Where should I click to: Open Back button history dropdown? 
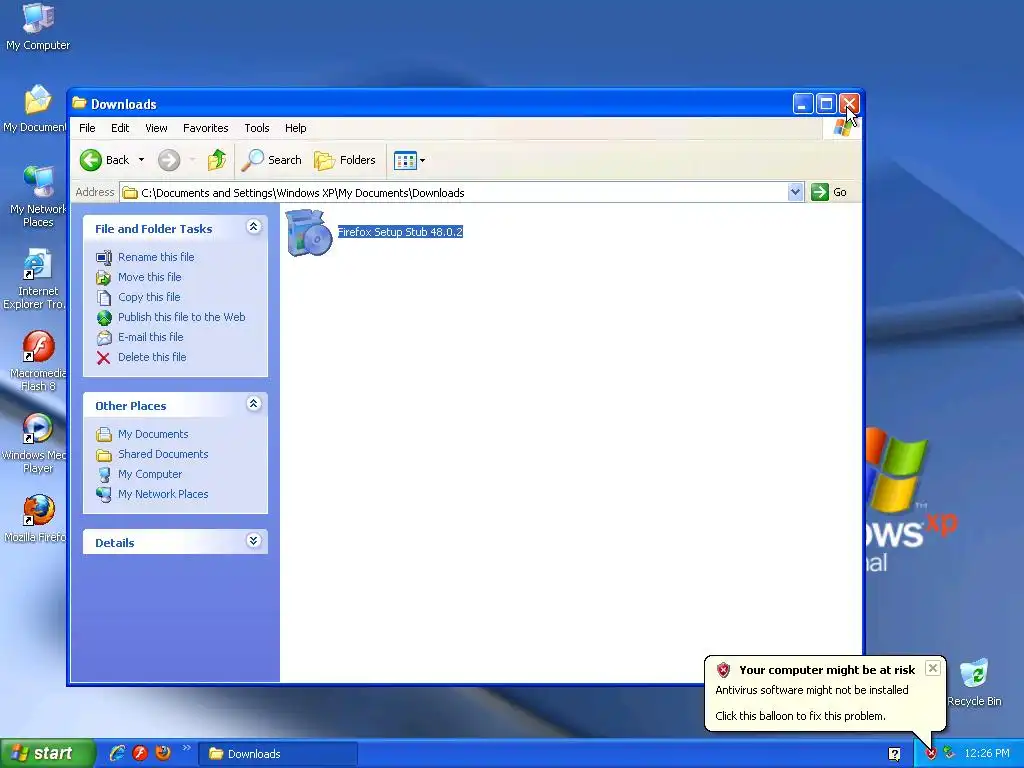[141, 160]
